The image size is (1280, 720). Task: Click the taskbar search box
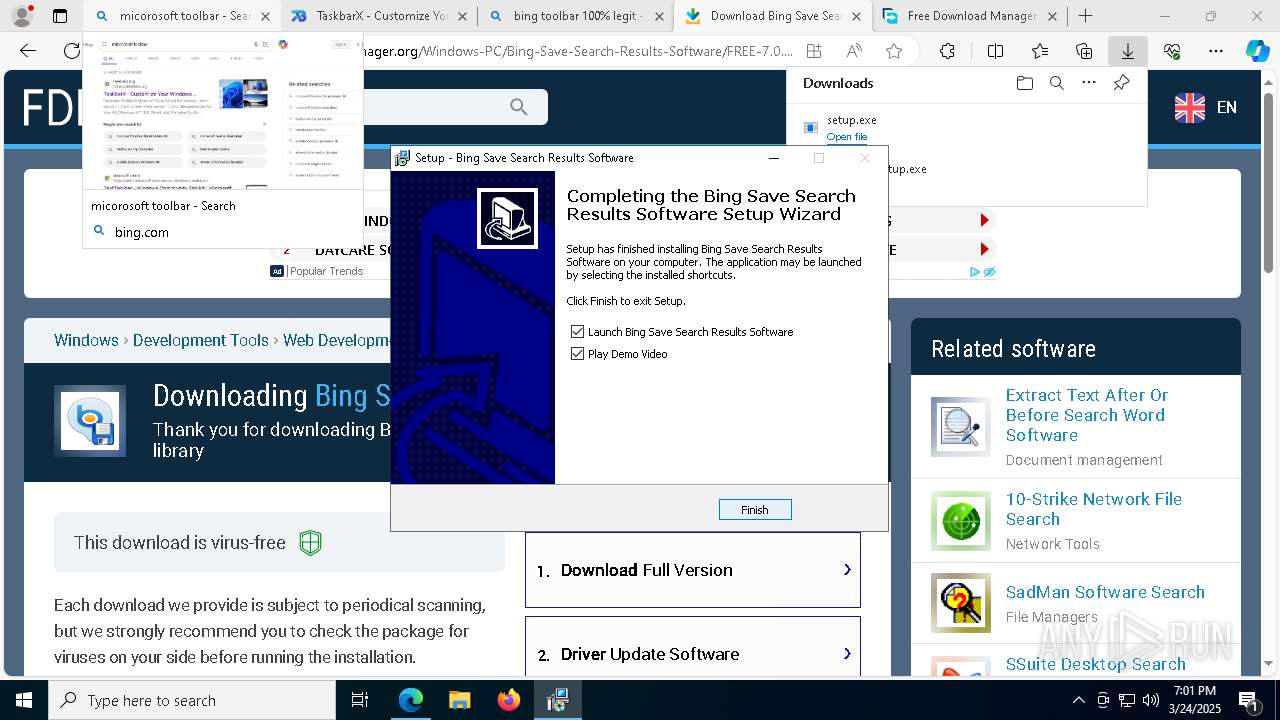(x=192, y=700)
